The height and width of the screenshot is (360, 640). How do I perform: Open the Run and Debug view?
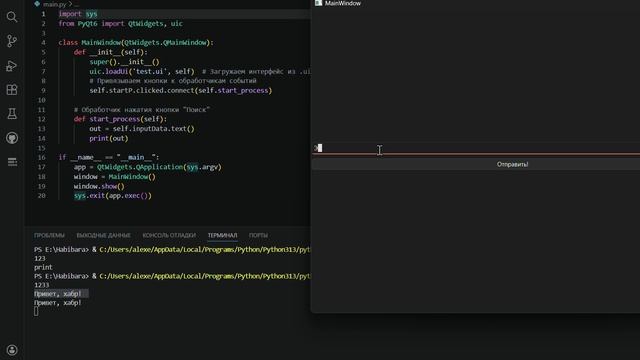(12, 66)
